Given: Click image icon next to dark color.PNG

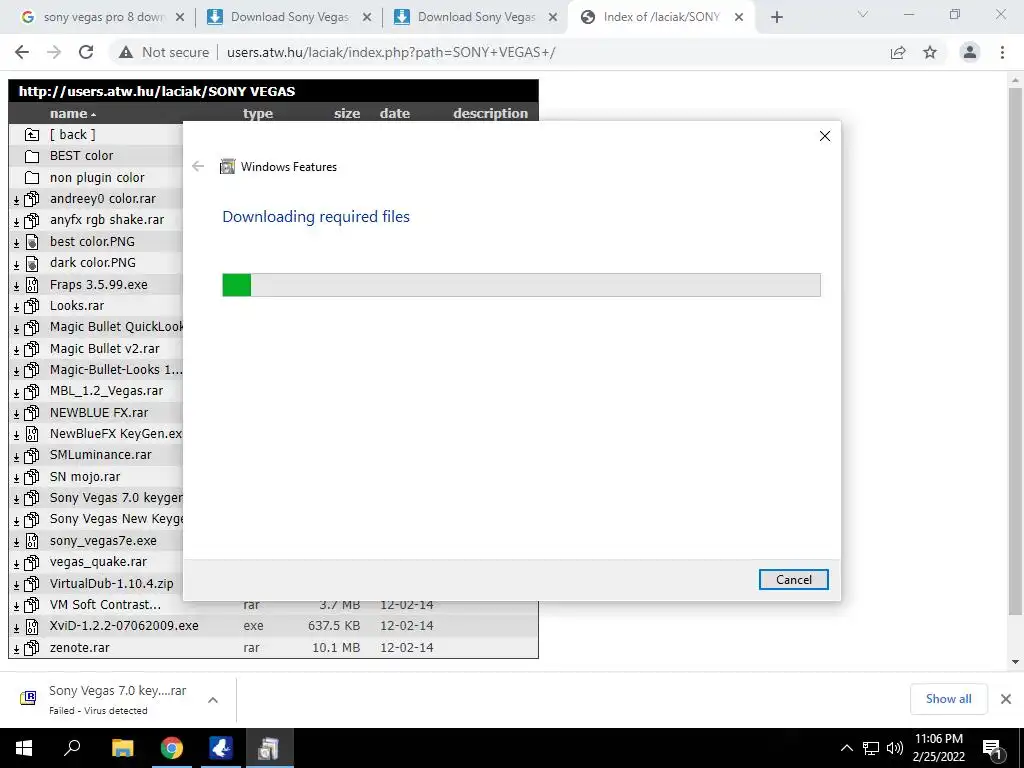Looking at the screenshot, I should pos(31,263).
